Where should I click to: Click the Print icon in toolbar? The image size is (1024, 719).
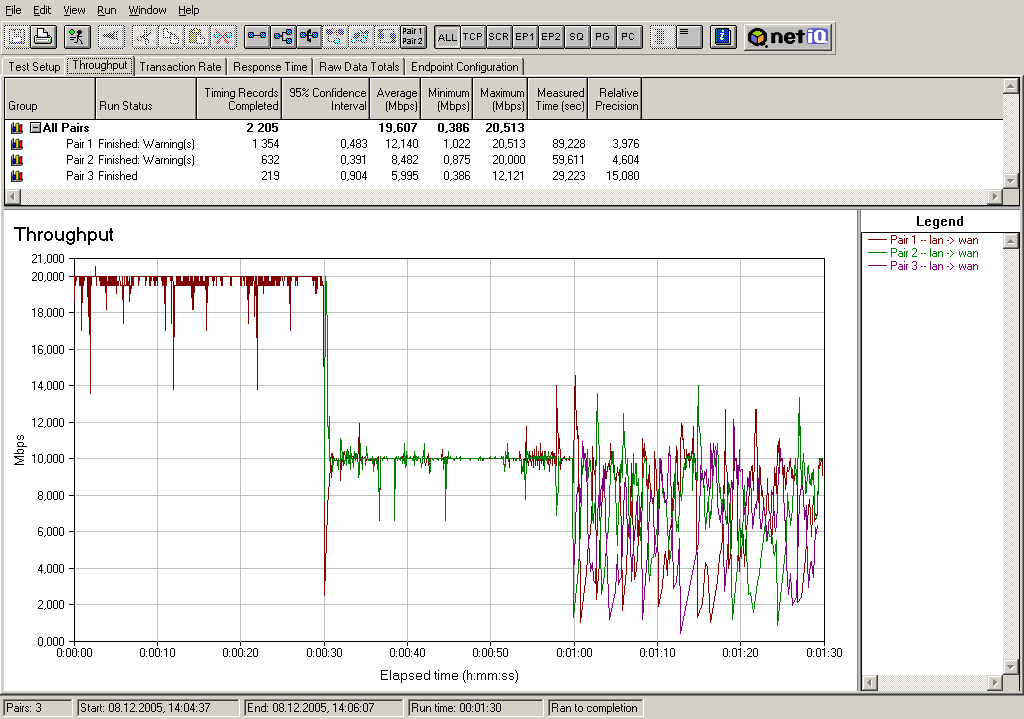coord(42,37)
